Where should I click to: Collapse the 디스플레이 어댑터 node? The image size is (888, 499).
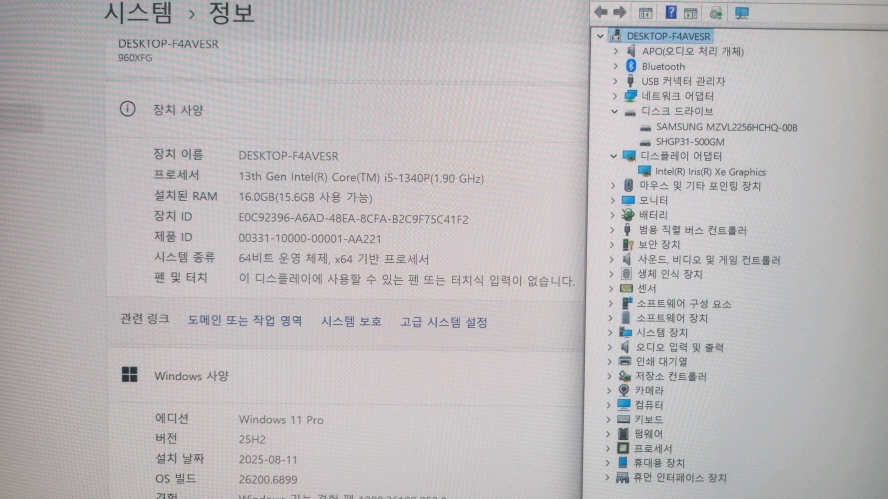[614, 156]
